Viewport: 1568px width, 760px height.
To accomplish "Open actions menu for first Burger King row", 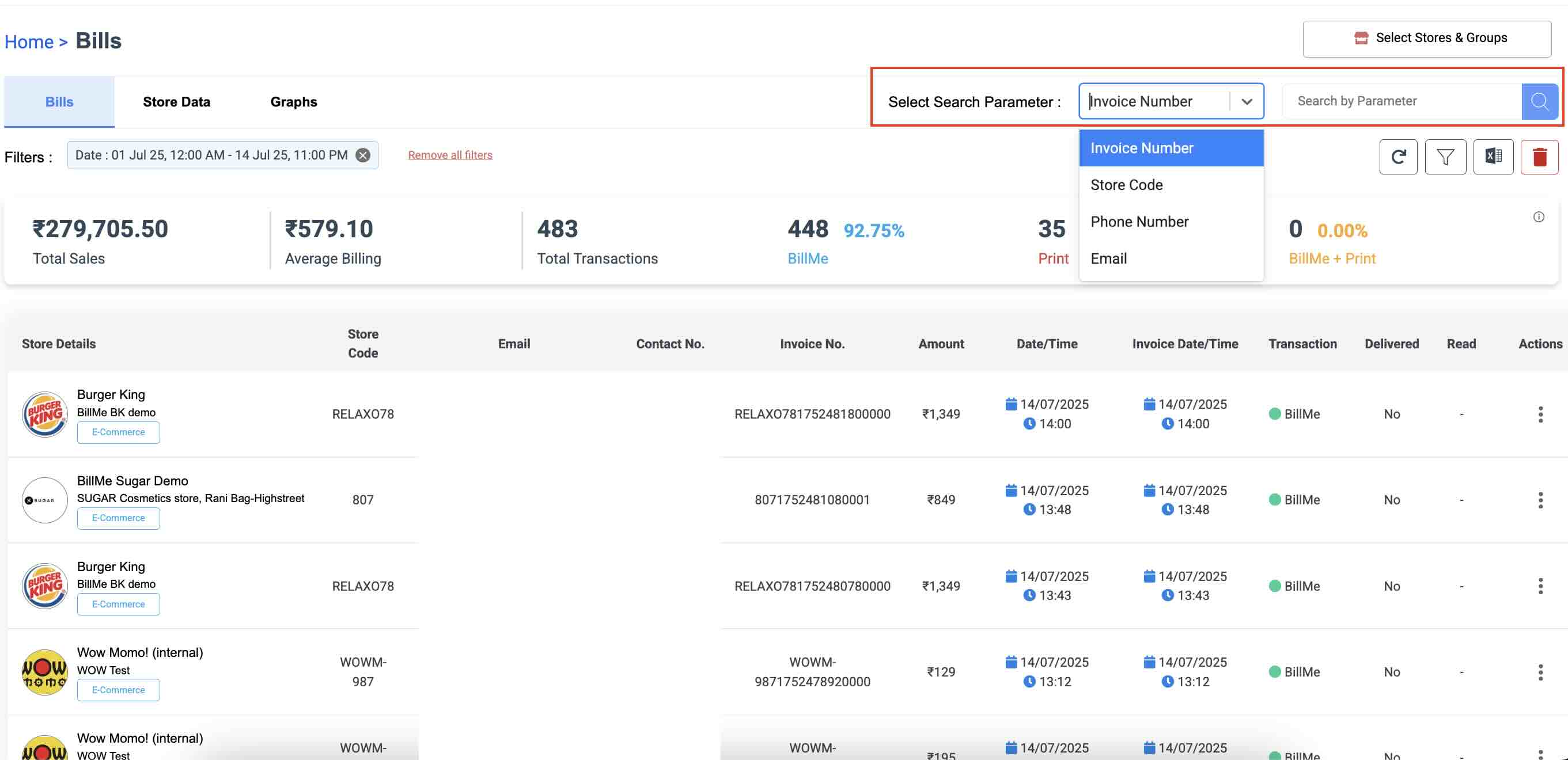I will tap(1540, 415).
